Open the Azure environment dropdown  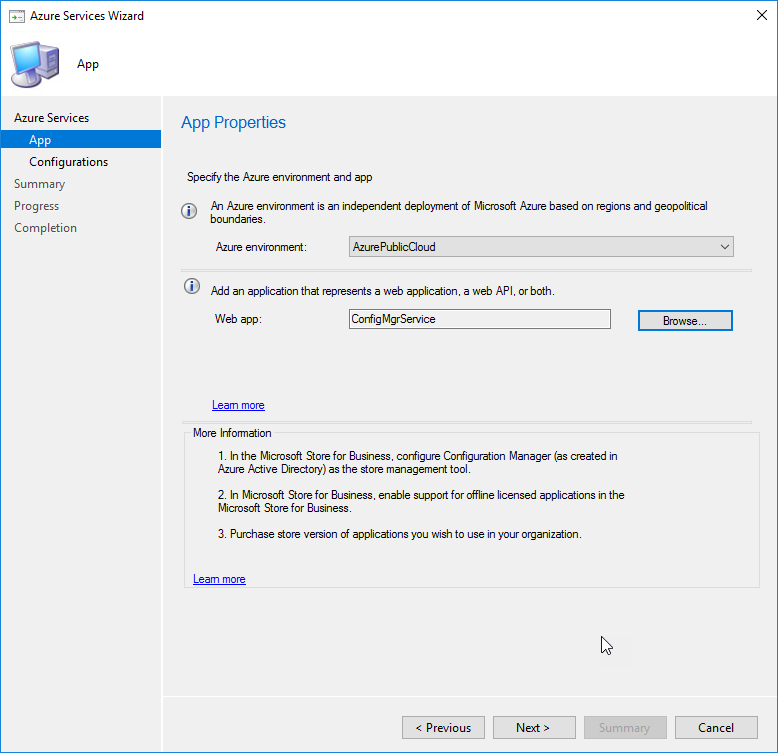point(541,247)
